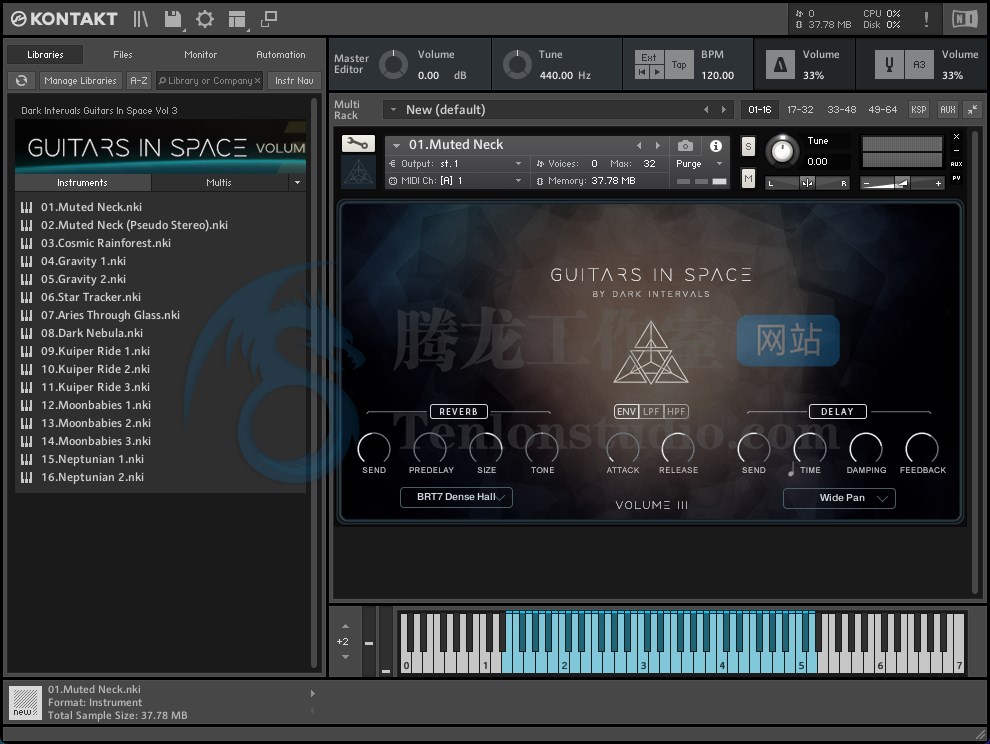The image size is (990, 744).
Task: Click the Manage Libraries button
Action: [80, 81]
